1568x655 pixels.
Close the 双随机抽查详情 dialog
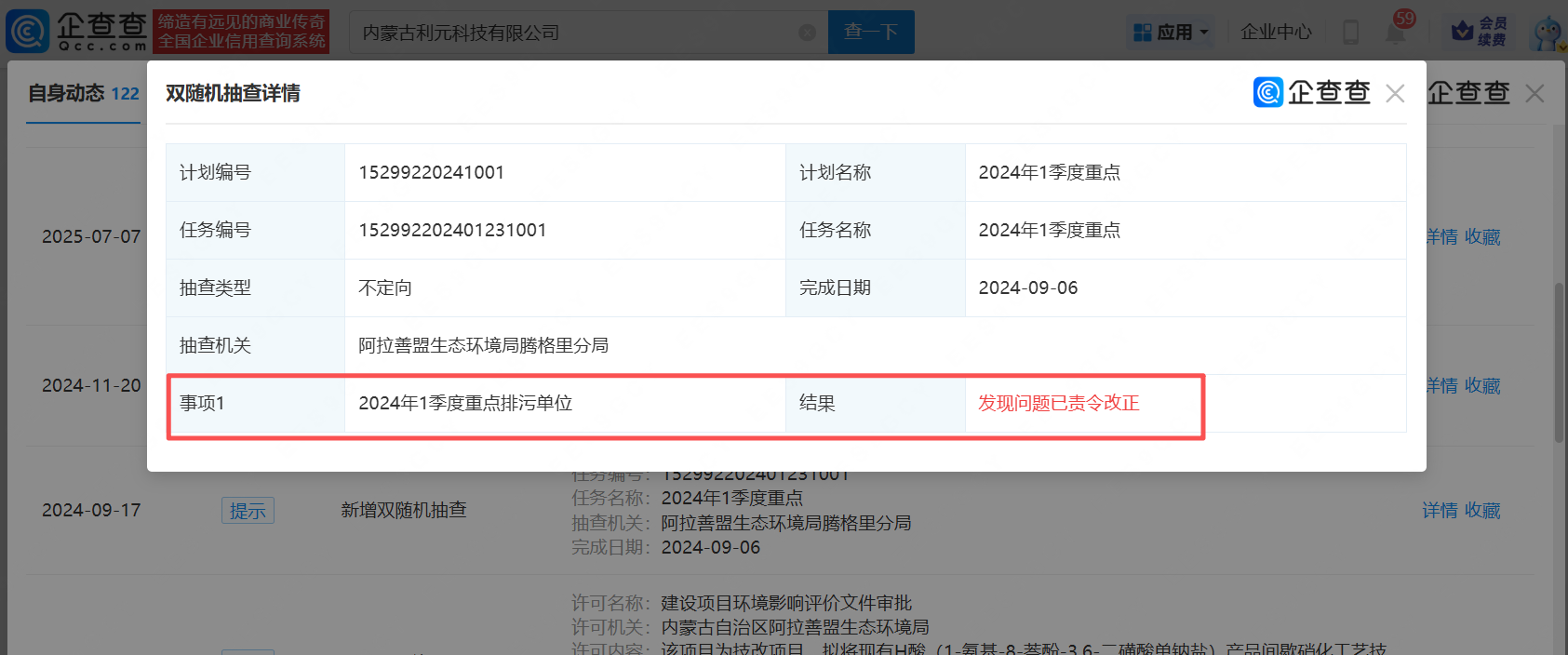[1394, 93]
